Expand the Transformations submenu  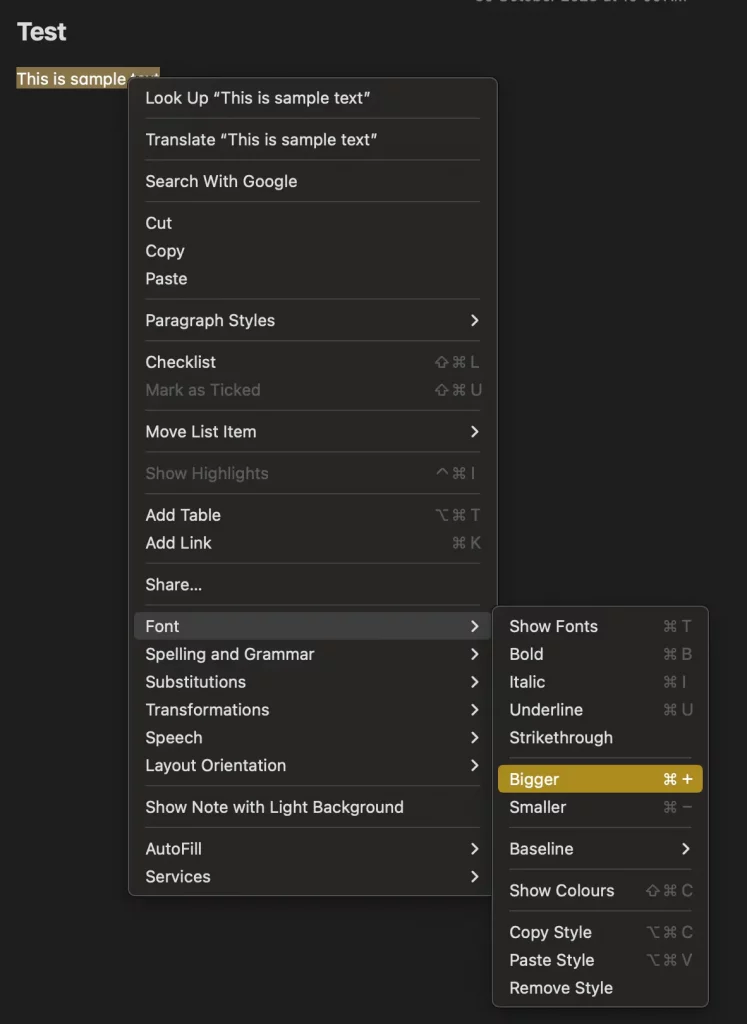click(313, 710)
